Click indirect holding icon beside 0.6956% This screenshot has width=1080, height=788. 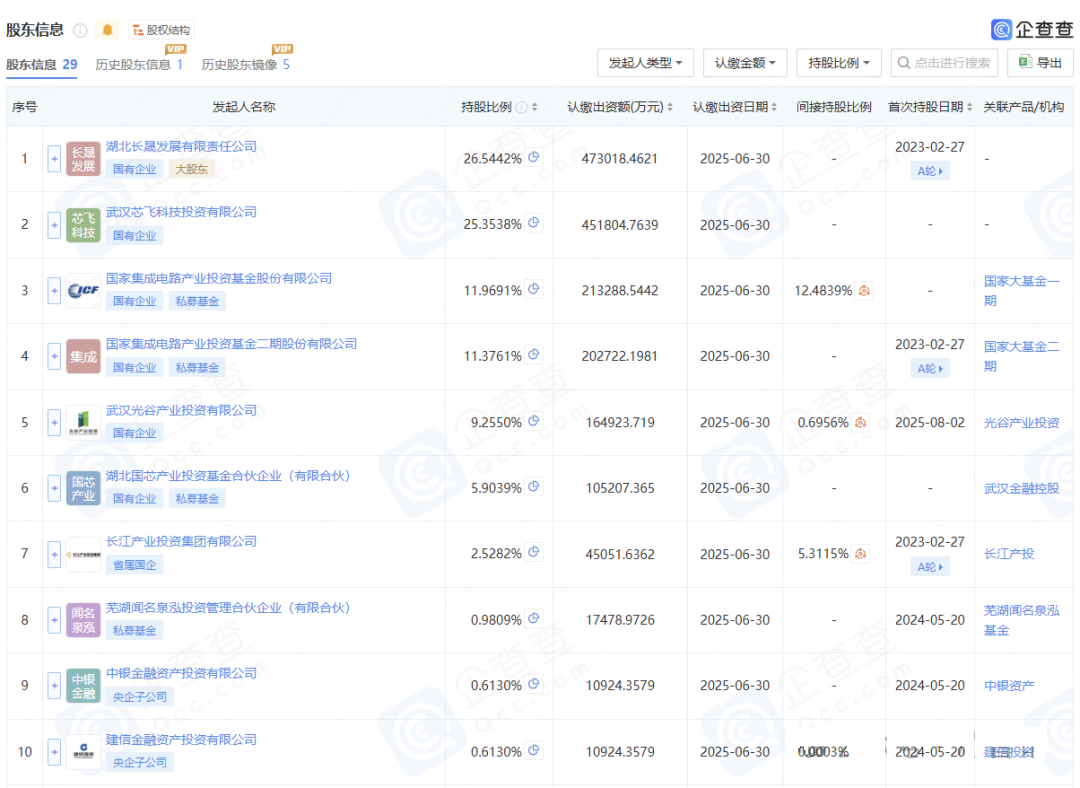(860, 422)
